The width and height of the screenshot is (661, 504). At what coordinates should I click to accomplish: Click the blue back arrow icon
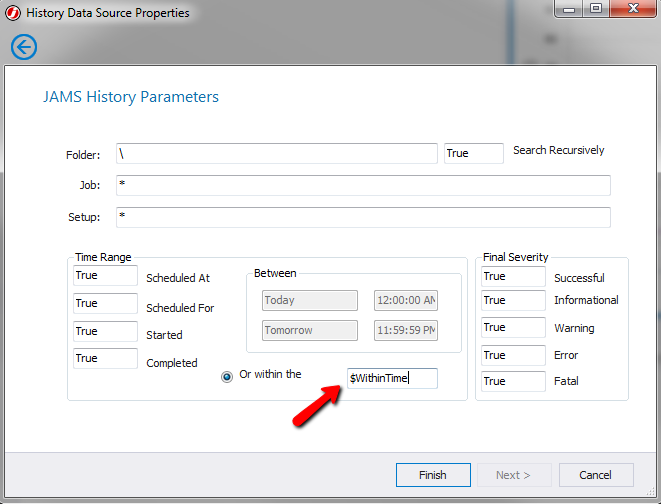click(24, 47)
